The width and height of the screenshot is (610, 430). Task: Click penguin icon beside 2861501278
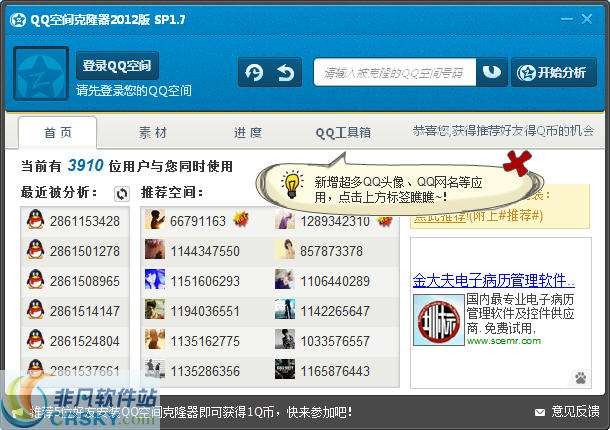(x=35, y=249)
